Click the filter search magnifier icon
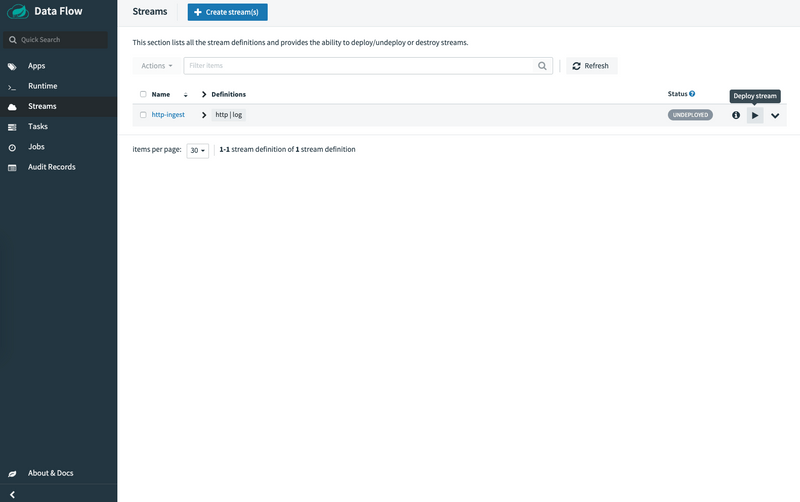 [x=542, y=66]
